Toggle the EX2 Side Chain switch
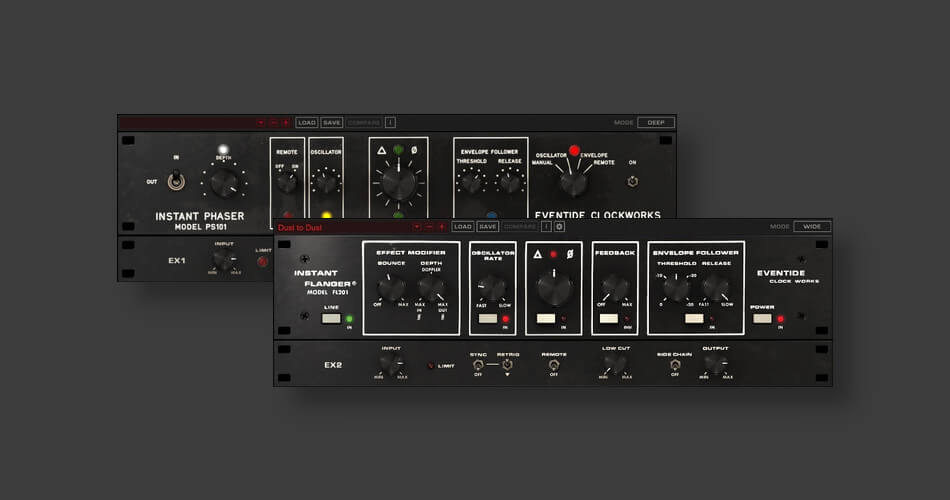 (x=675, y=365)
